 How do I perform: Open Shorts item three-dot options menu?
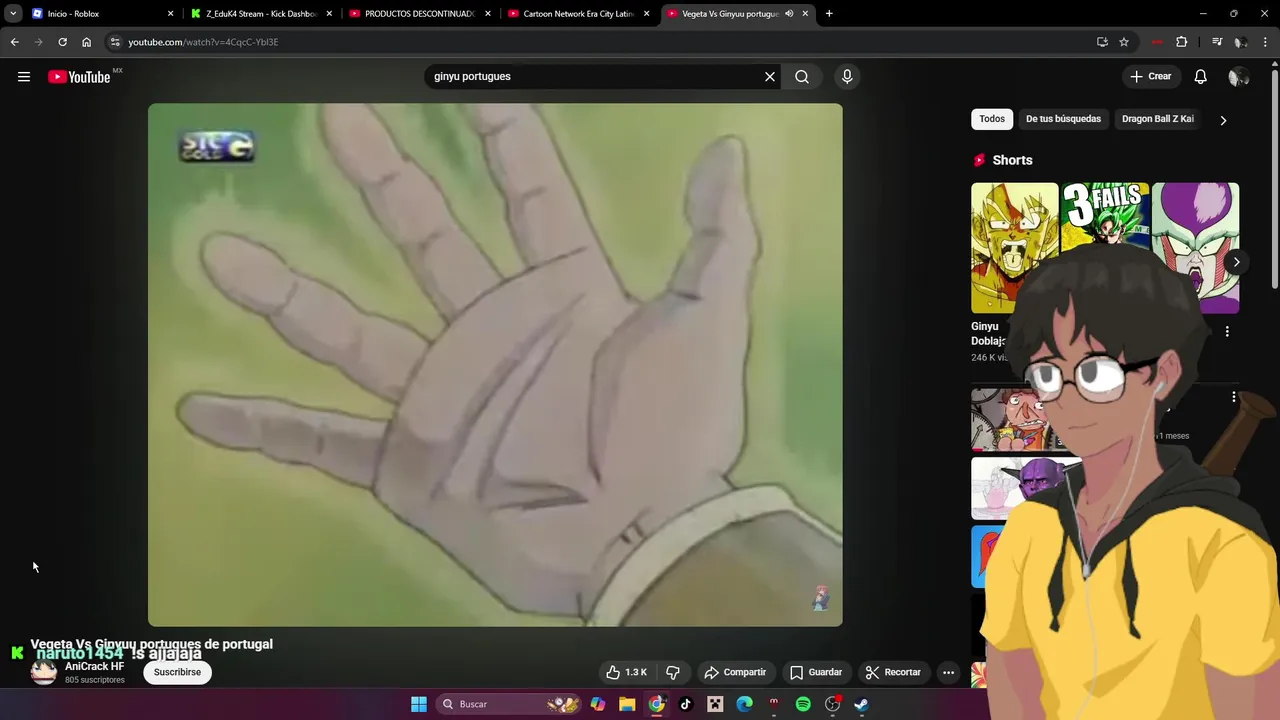1227,332
